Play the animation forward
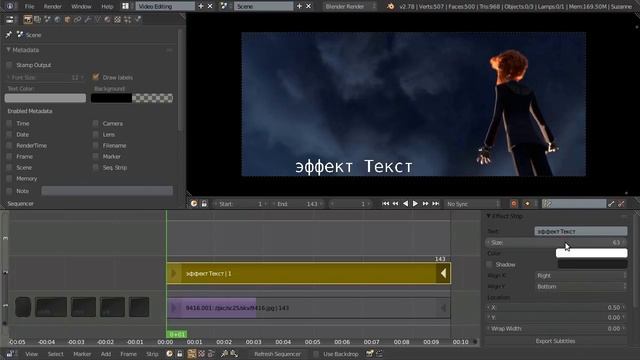The height and width of the screenshot is (360, 640). [415, 204]
